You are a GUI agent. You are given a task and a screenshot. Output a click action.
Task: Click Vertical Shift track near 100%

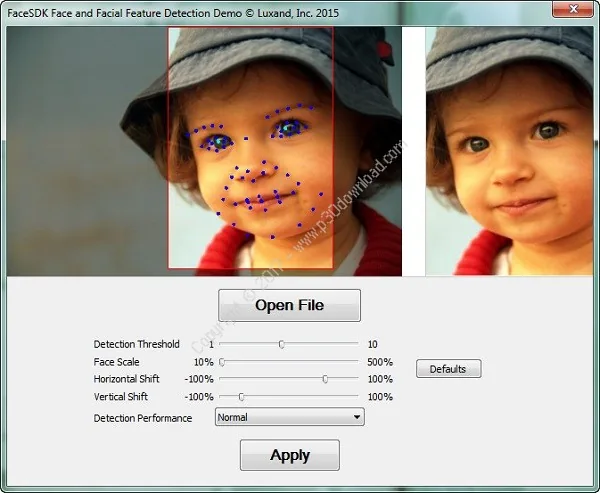coord(350,396)
